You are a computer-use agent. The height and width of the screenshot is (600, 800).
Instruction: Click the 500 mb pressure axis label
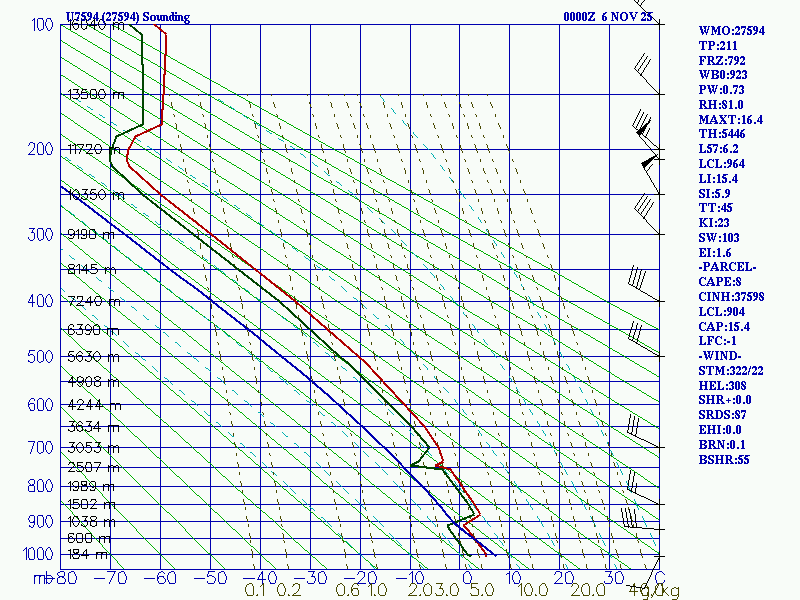pos(40,356)
